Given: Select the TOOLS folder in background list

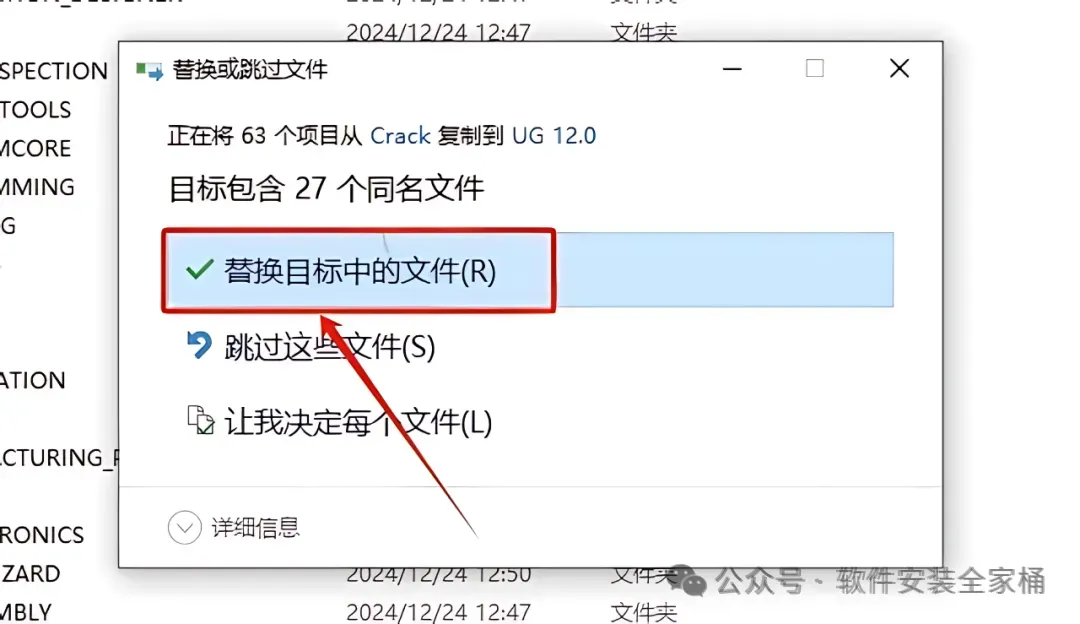Looking at the screenshot, I should [x=35, y=110].
